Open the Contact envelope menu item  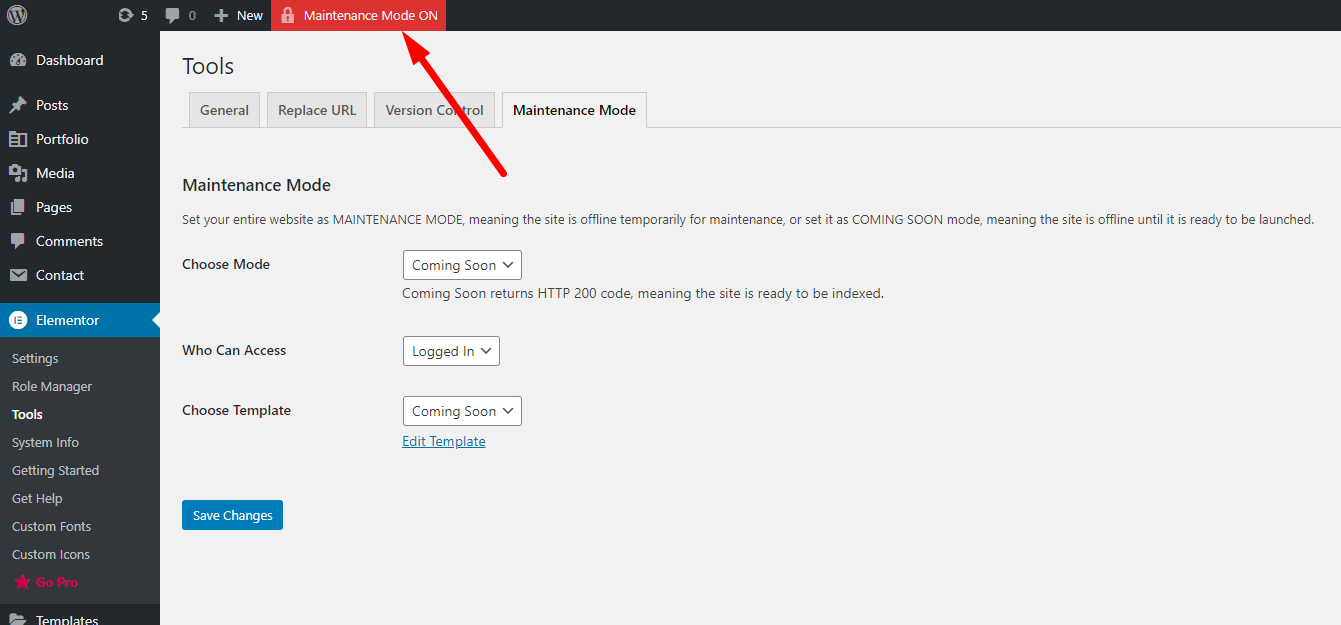[18, 275]
